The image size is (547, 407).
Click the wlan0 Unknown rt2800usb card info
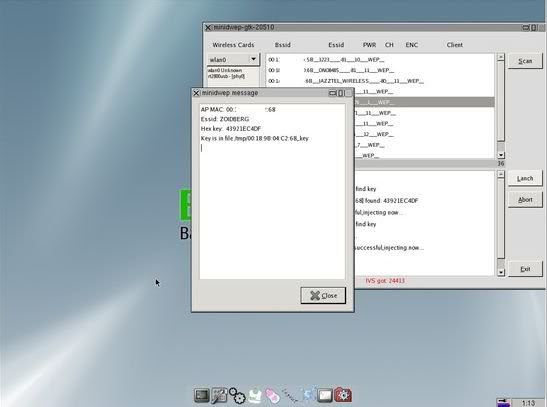[226, 73]
